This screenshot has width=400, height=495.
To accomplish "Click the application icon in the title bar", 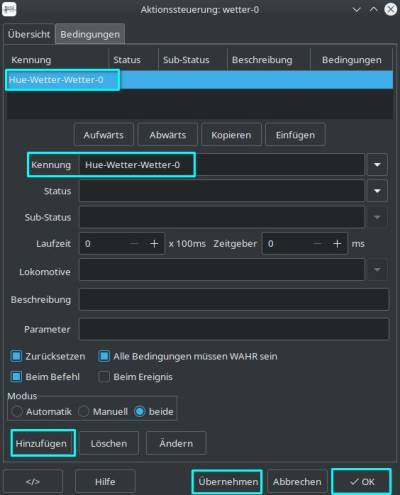I will [9, 9].
